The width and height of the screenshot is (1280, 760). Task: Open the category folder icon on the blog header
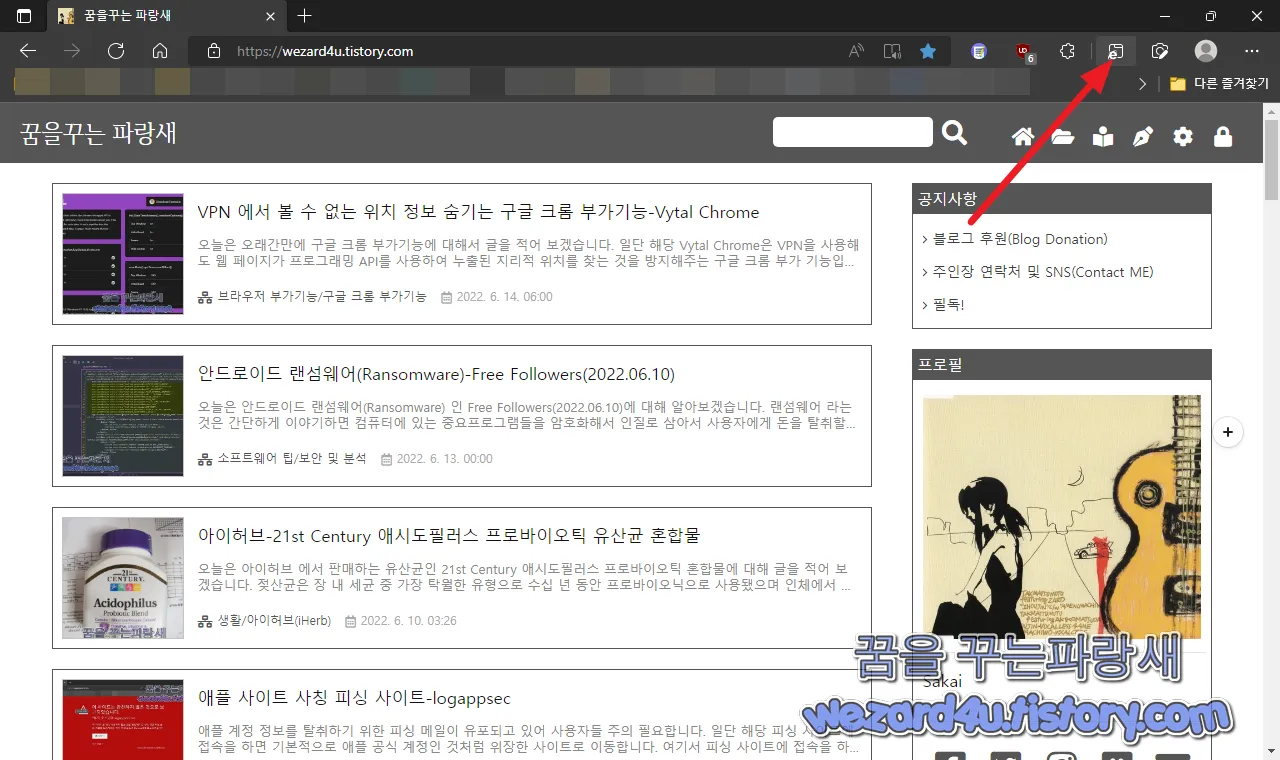(x=1062, y=137)
